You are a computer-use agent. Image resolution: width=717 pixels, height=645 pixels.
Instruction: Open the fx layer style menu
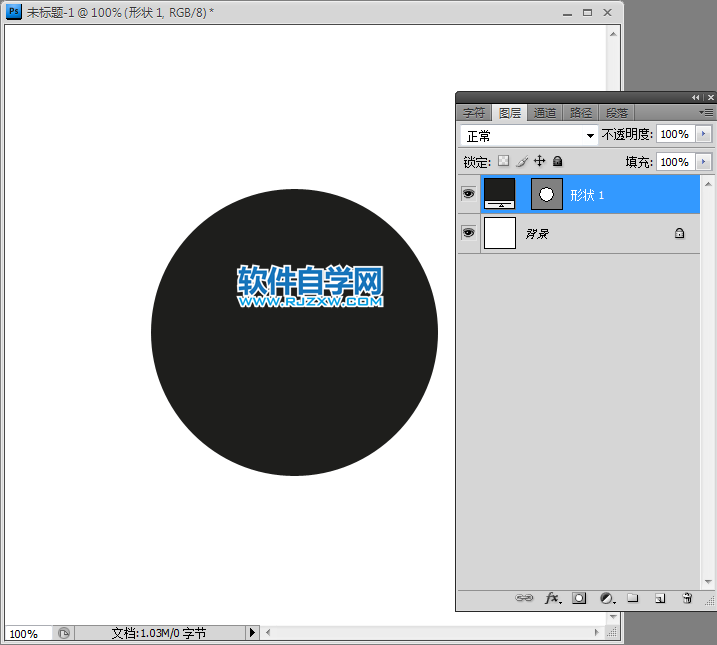point(552,598)
